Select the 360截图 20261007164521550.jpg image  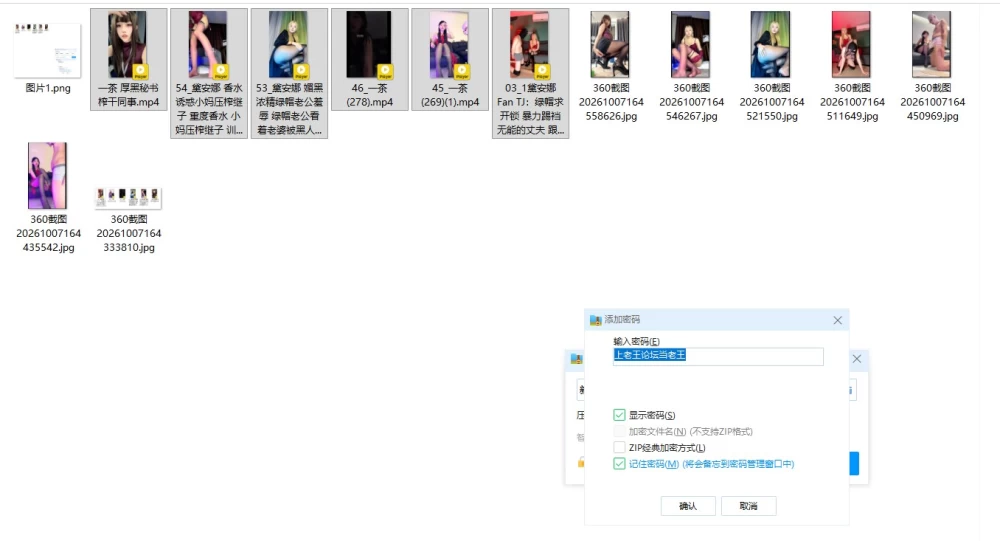click(x=771, y=44)
